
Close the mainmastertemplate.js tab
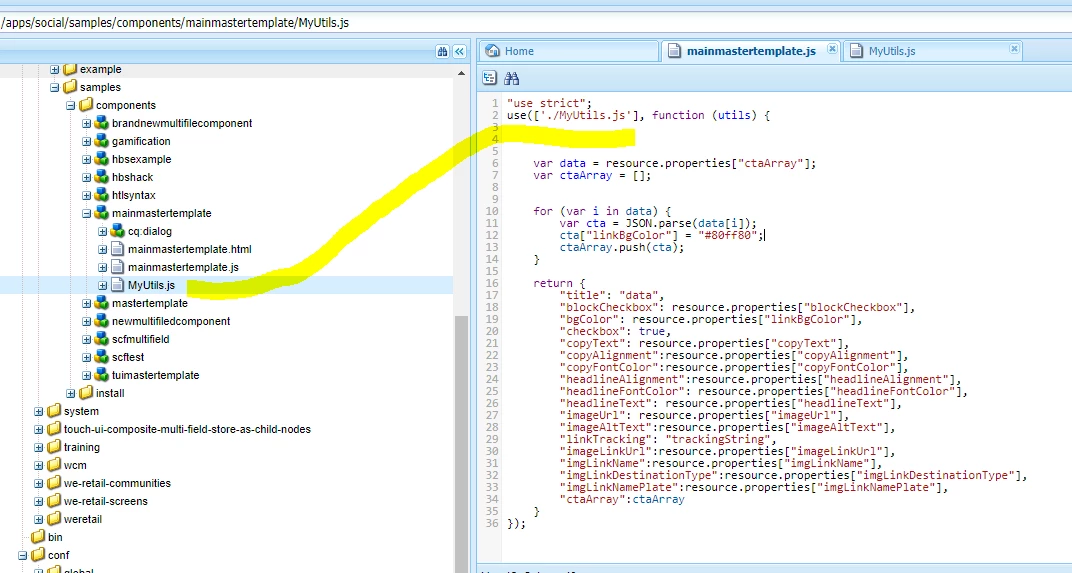[x=832, y=49]
